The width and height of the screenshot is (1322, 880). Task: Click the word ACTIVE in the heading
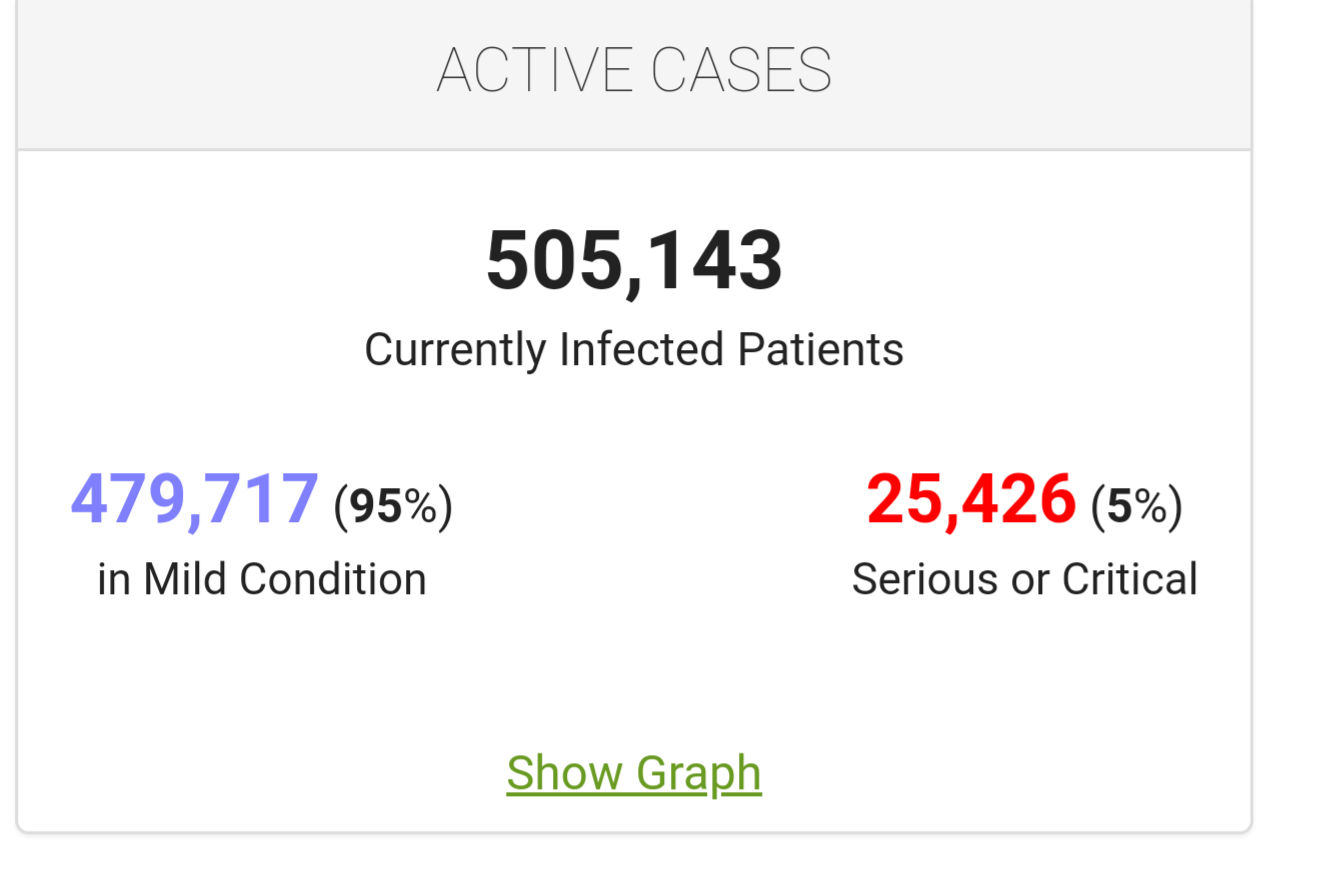point(534,70)
